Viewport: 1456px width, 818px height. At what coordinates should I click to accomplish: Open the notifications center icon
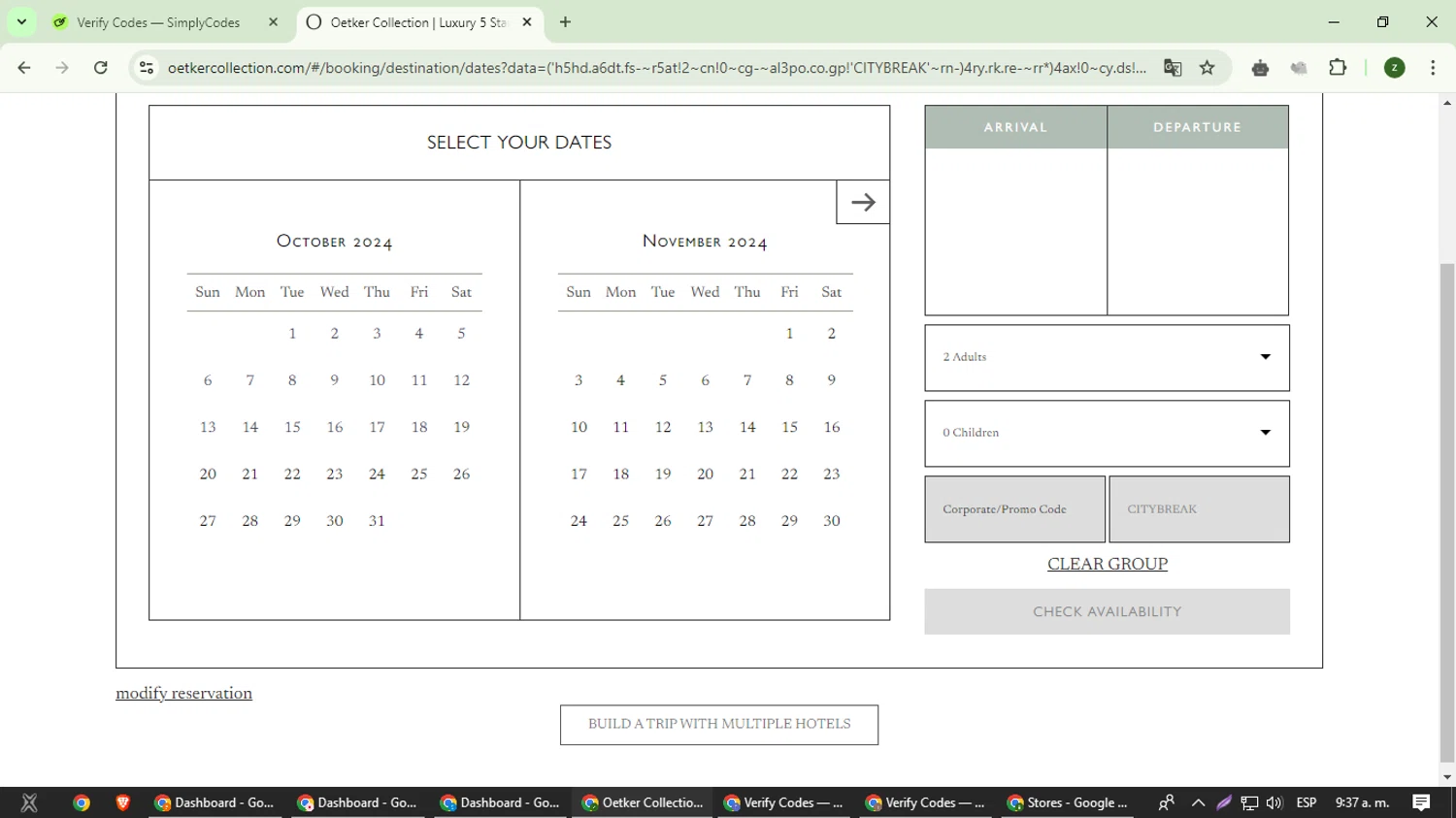1422,802
